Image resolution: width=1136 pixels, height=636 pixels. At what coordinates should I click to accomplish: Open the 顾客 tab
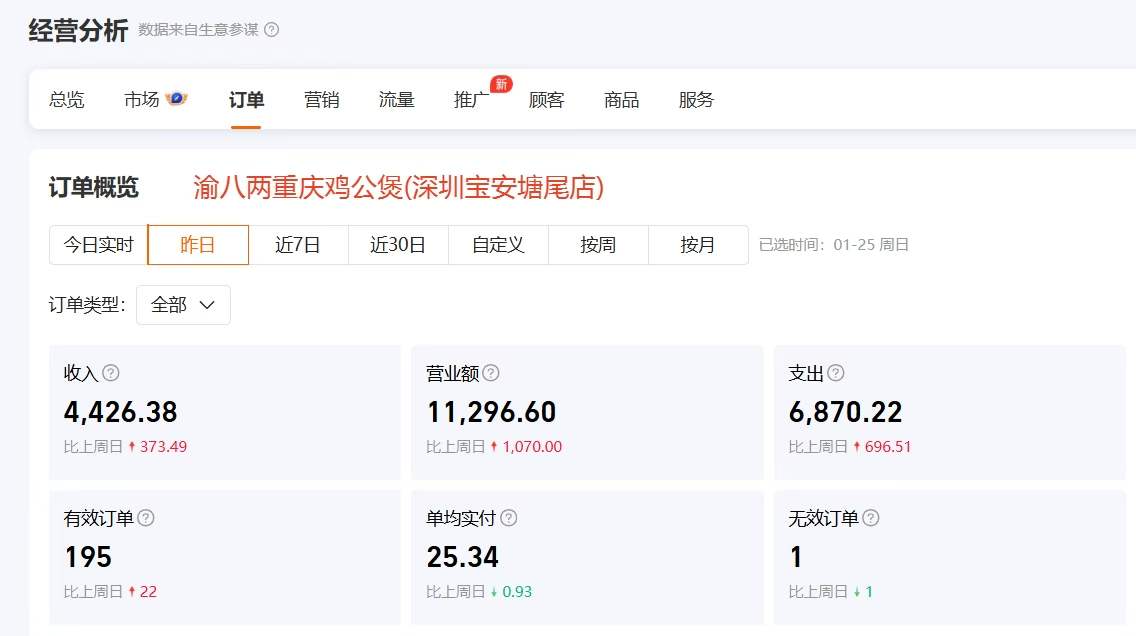[x=546, y=100]
